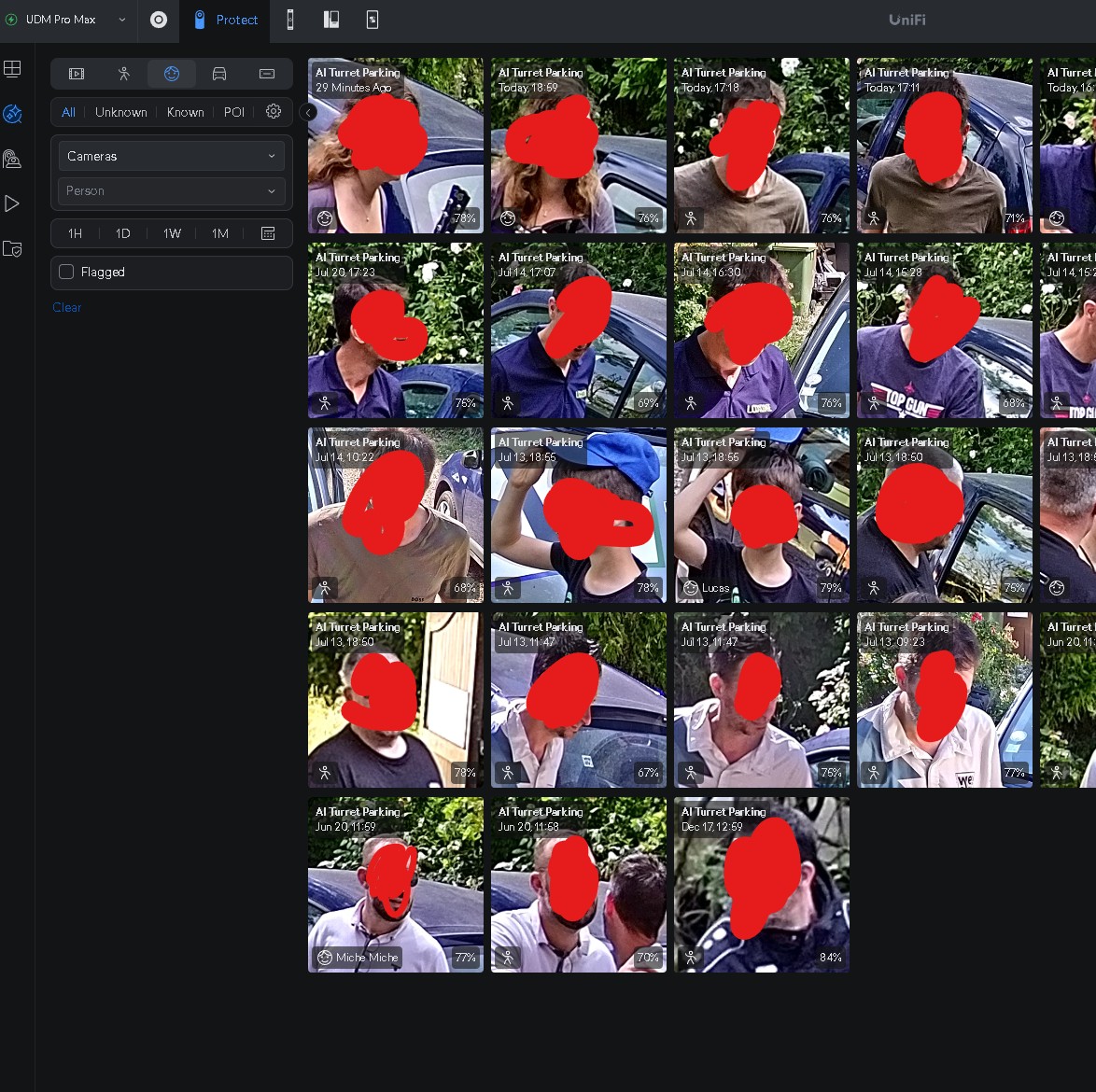
Task: Click the UniFi Network application icon
Action: click(159, 20)
